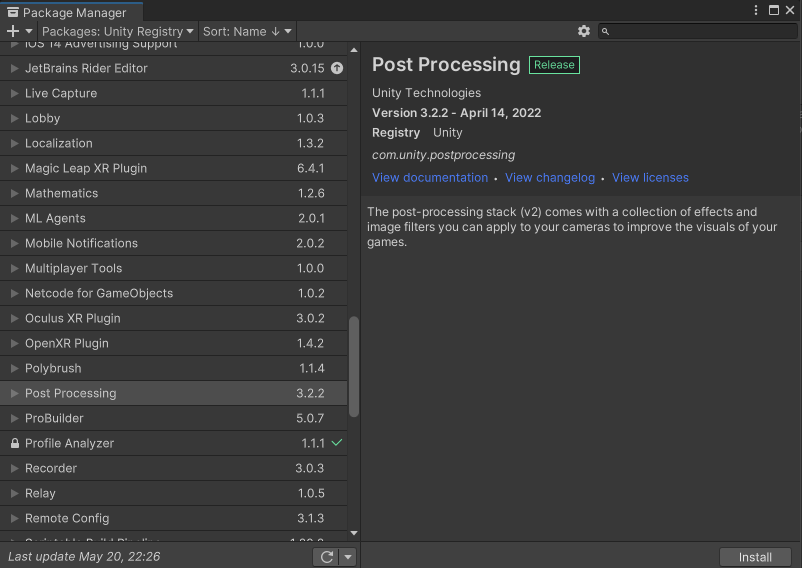Select the Mobile Notifications package
802x568 pixels.
point(173,243)
